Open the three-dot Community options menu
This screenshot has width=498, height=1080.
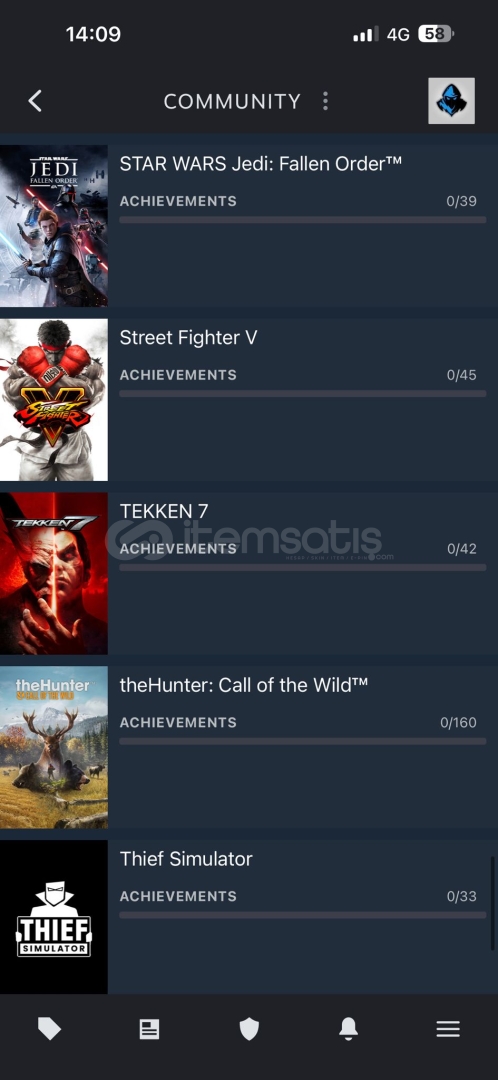tap(325, 101)
